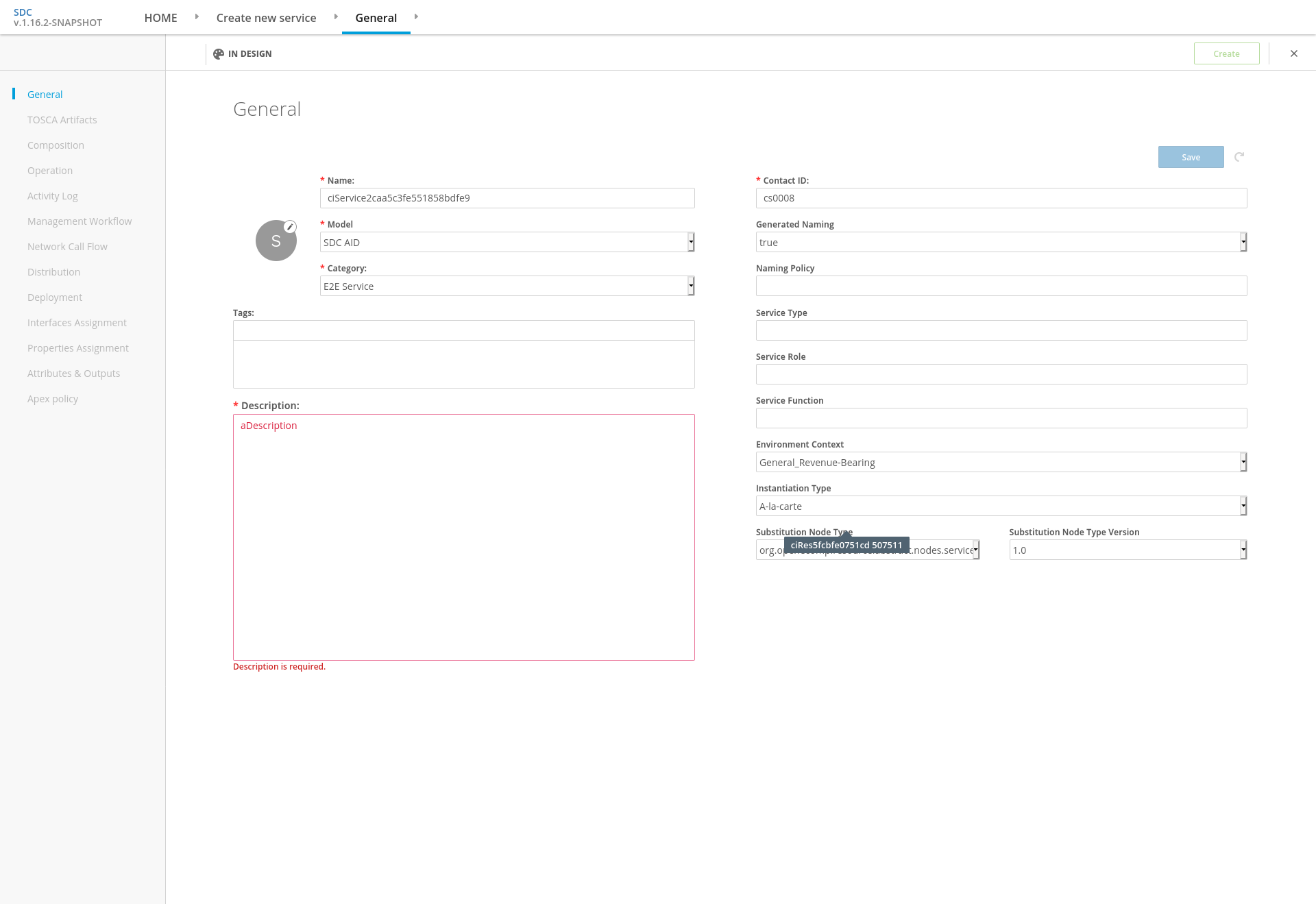The height and width of the screenshot is (904, 1316).
Task: Open Environment Context dropdown
Action: [1001, 462]
